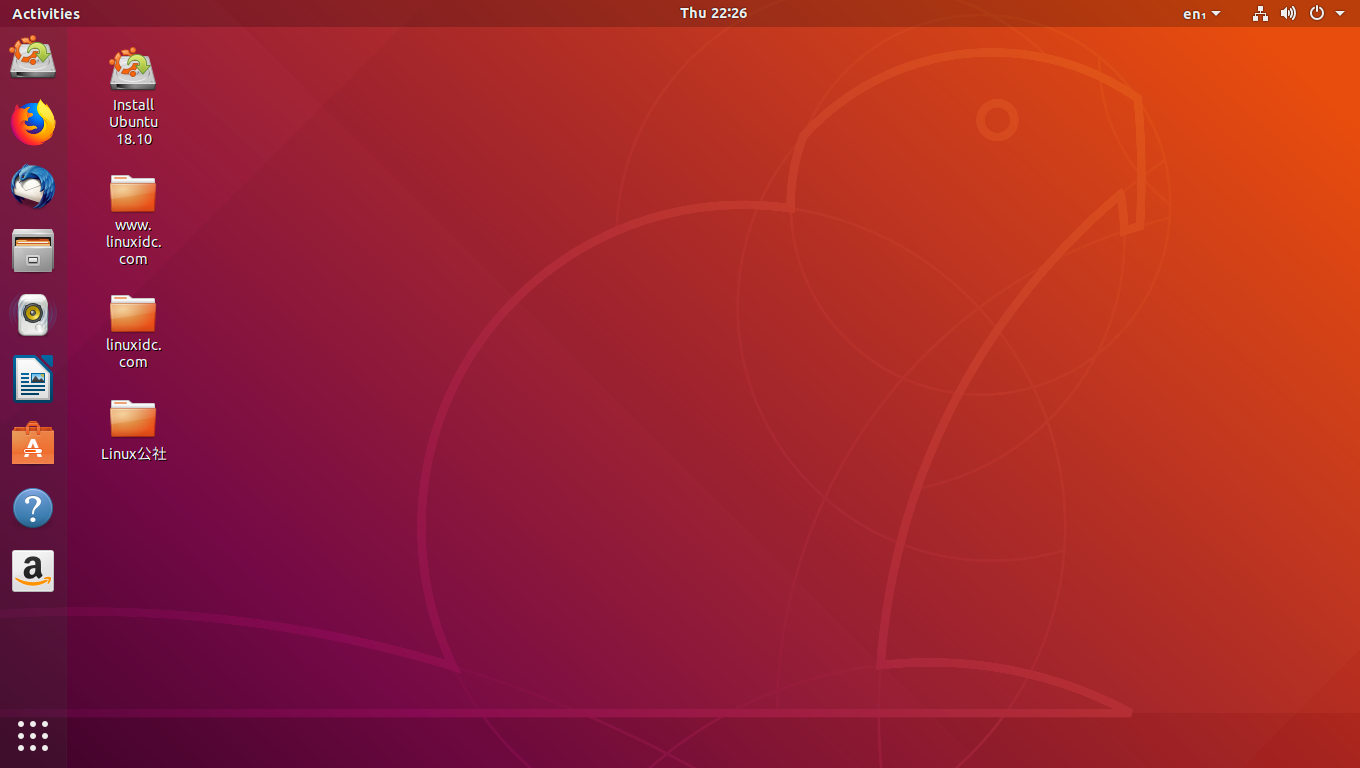Open the Help icon in dock
This screenshot has height=768, width=1360.
point(33,508)
